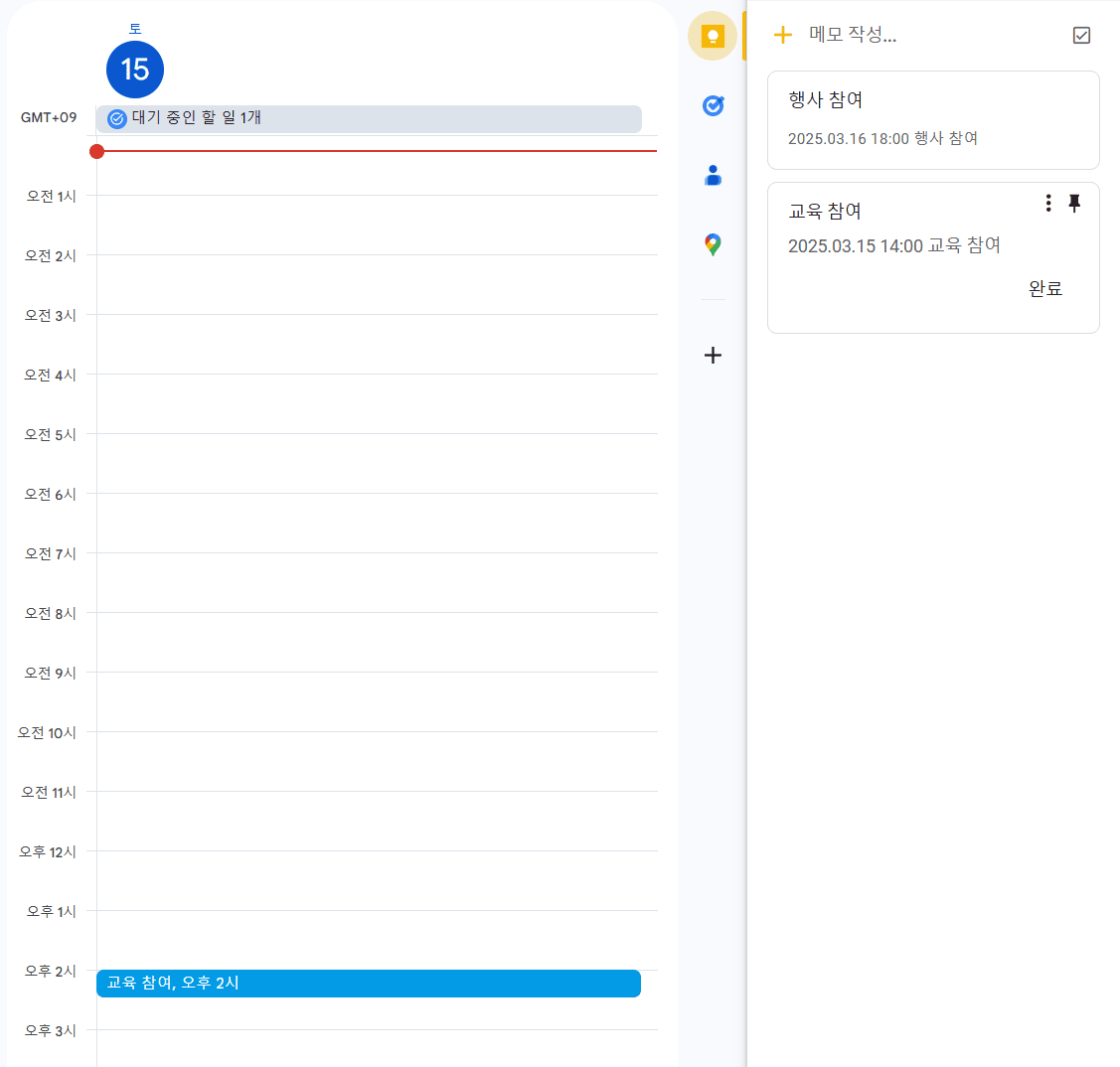Create a new checklist in Keep
The height and width of the screenshot is (1067, 1120).
point(1081,34)
